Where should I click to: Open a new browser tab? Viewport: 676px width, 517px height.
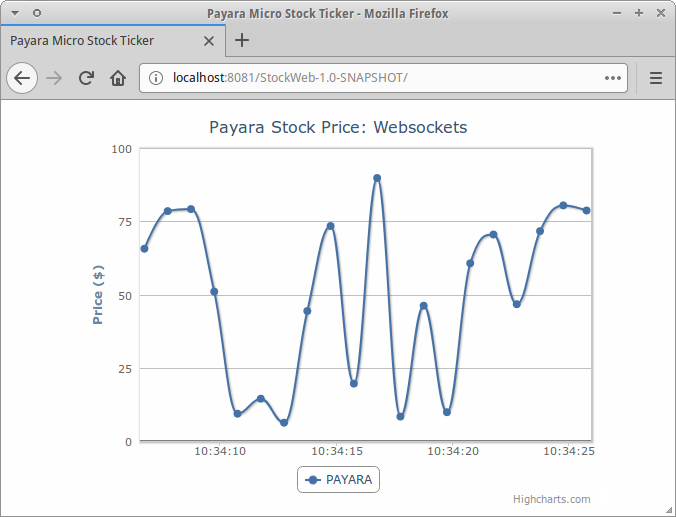click(242, 41)
